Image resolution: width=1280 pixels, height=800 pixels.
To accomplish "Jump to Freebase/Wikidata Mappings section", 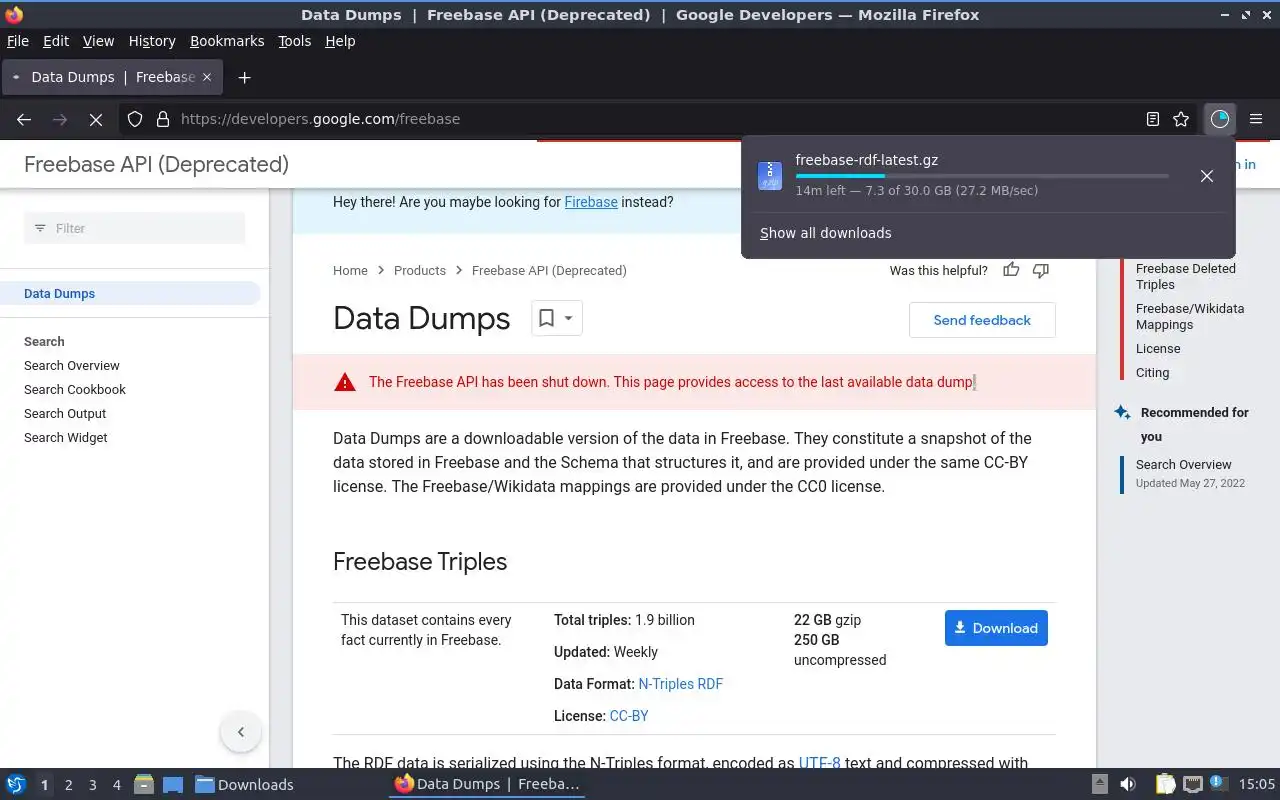I will click(x=1190, y=316).
